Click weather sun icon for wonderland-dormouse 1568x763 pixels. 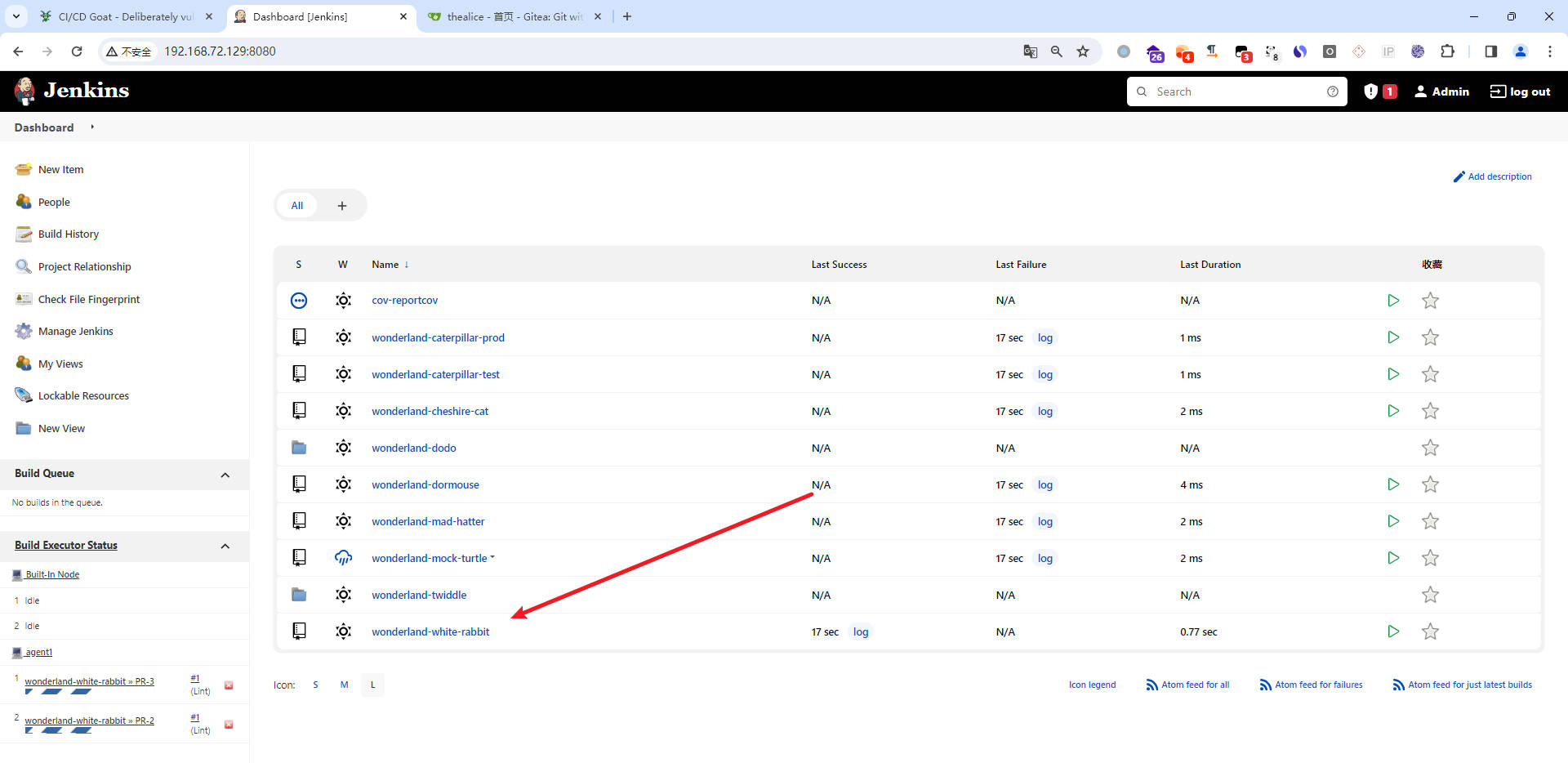click(344, 484)
